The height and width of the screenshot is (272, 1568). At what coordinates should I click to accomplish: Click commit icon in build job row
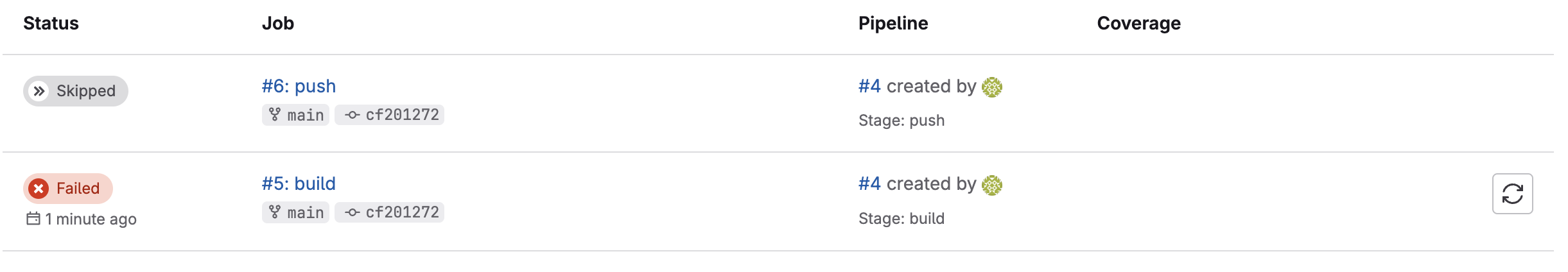(352, 212)
